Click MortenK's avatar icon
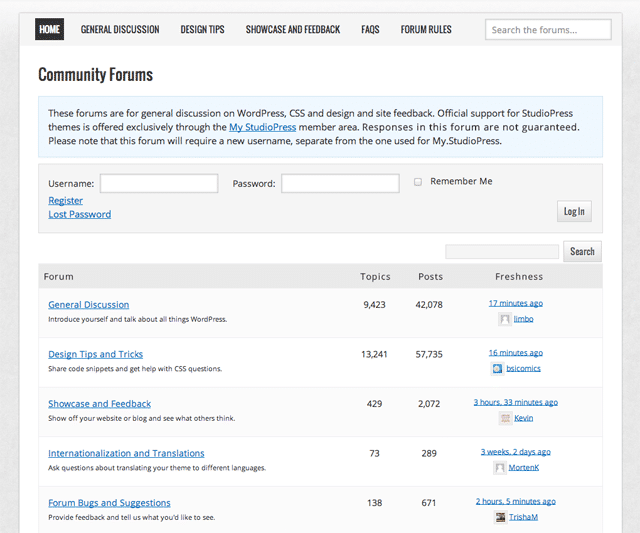The image size is (640, 533). point(499,467)
